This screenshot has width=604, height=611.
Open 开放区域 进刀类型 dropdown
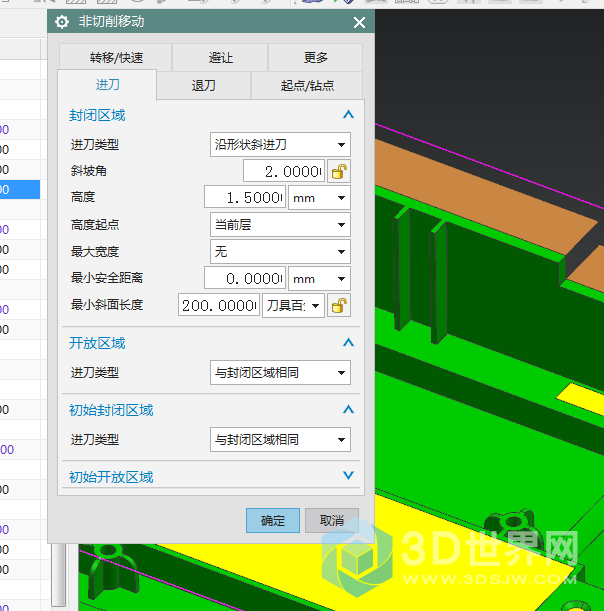[280, 373]
